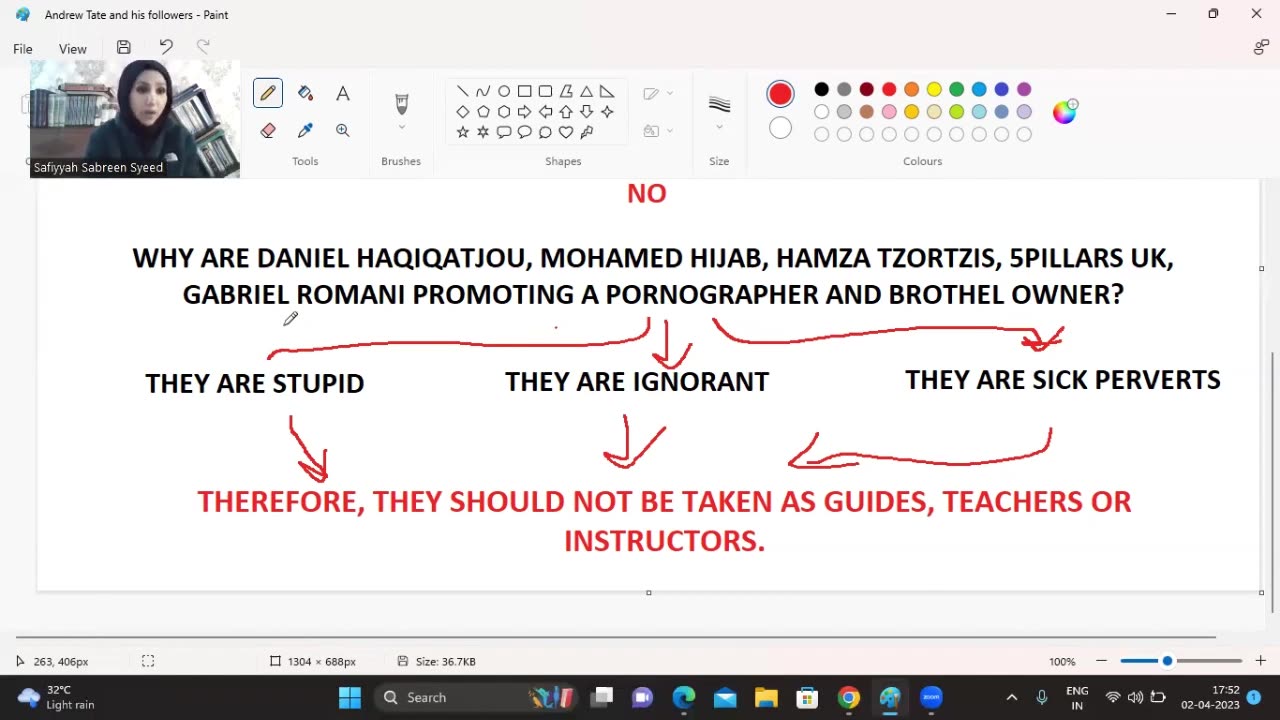Choose the Diamond shape
This screenshot has height=720, width=1280.
pyautogui.click(x=463, y=112)
